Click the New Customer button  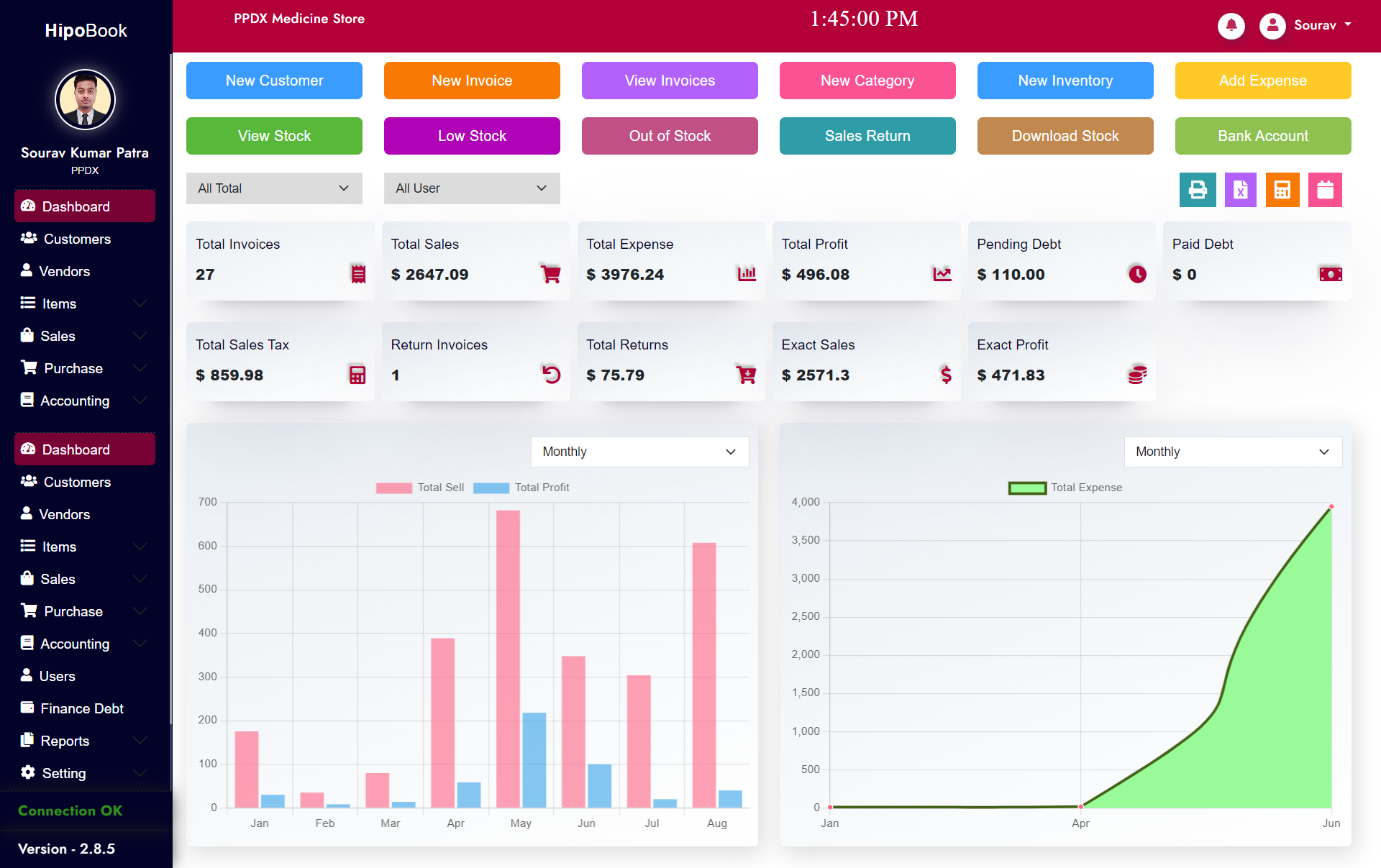[274, 81]
